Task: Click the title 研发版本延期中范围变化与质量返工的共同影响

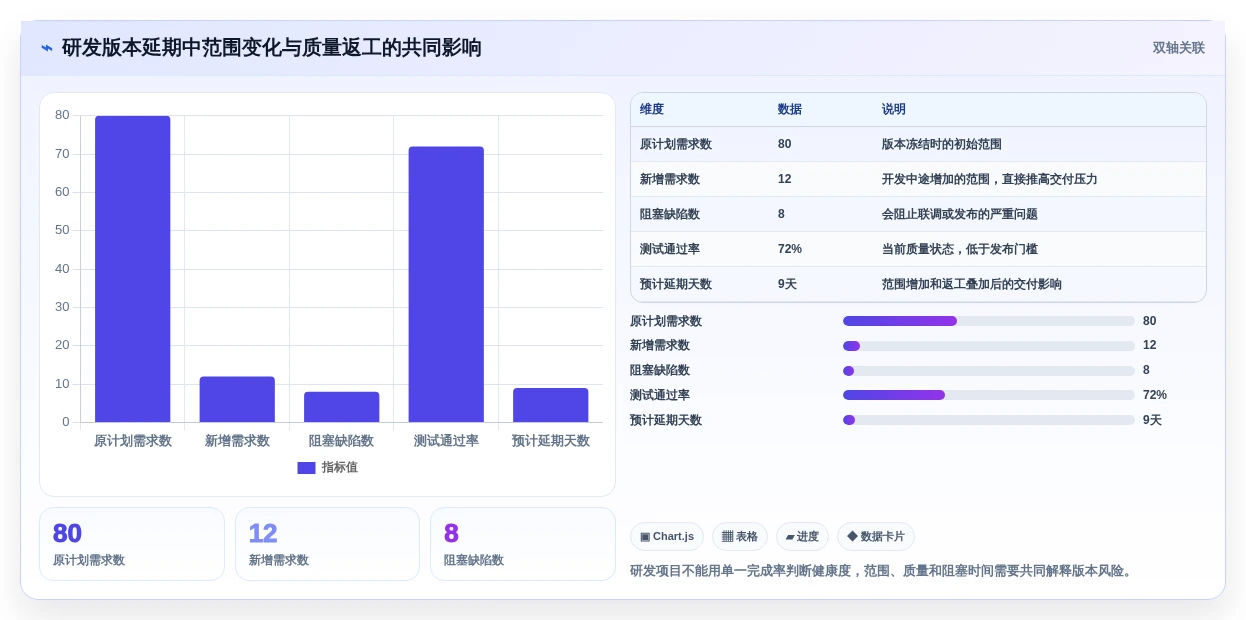Action: (272, 48)
